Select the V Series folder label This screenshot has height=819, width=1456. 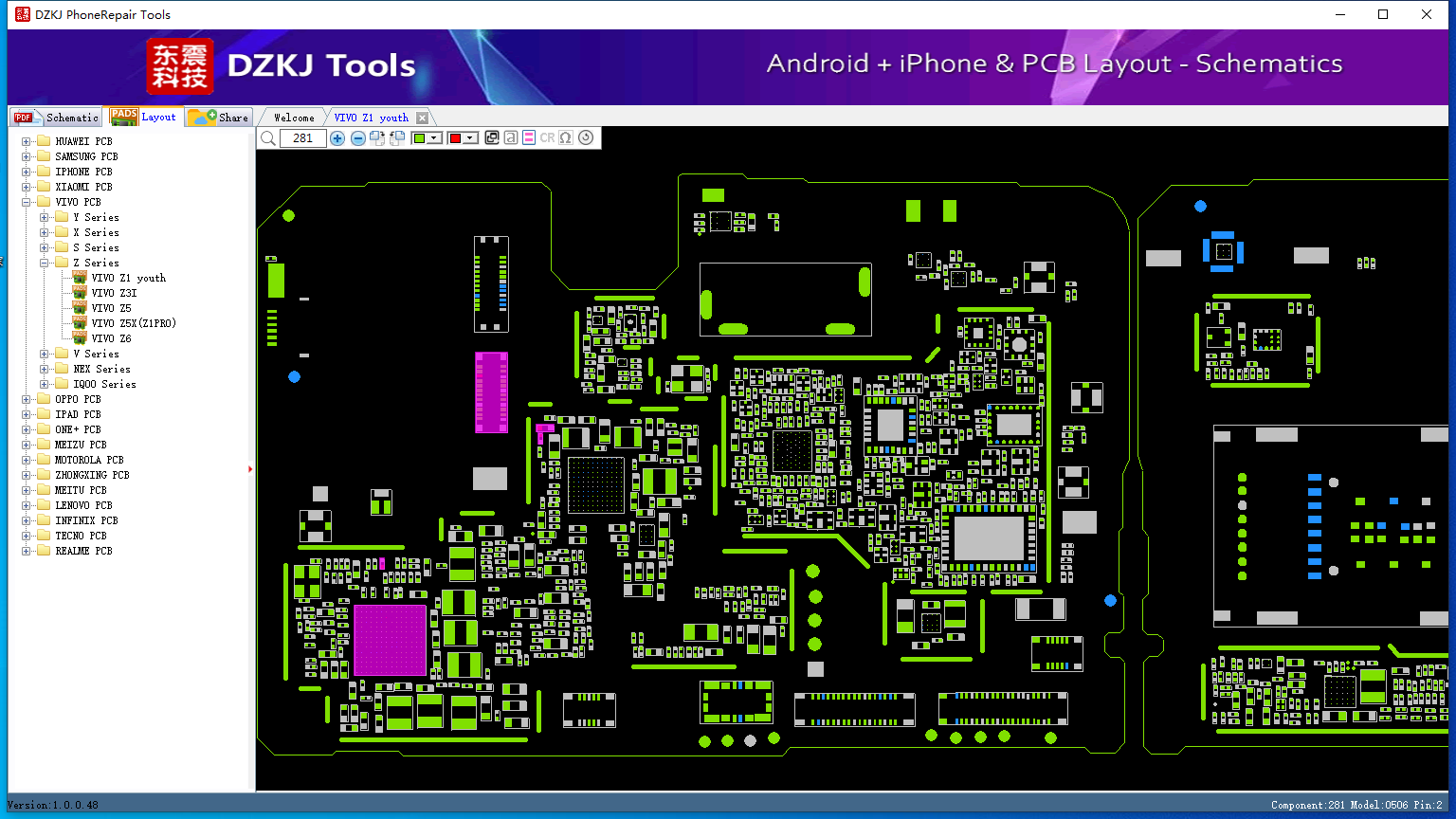click(x=96, y=354)
